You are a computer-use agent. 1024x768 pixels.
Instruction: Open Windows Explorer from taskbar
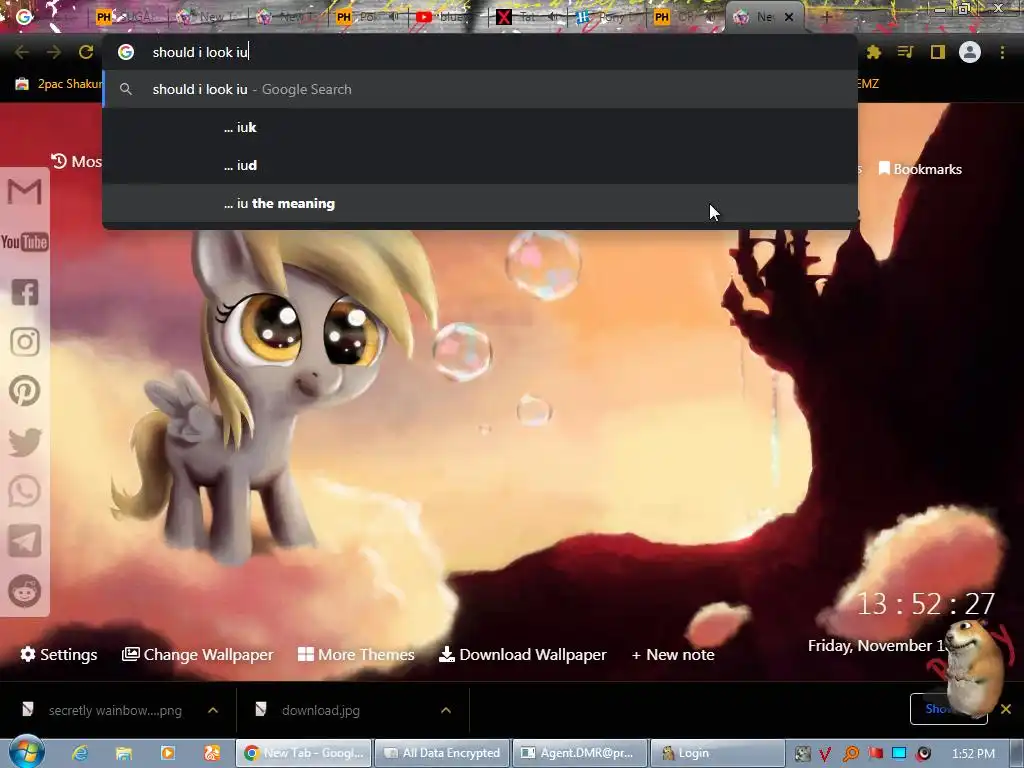123,753
